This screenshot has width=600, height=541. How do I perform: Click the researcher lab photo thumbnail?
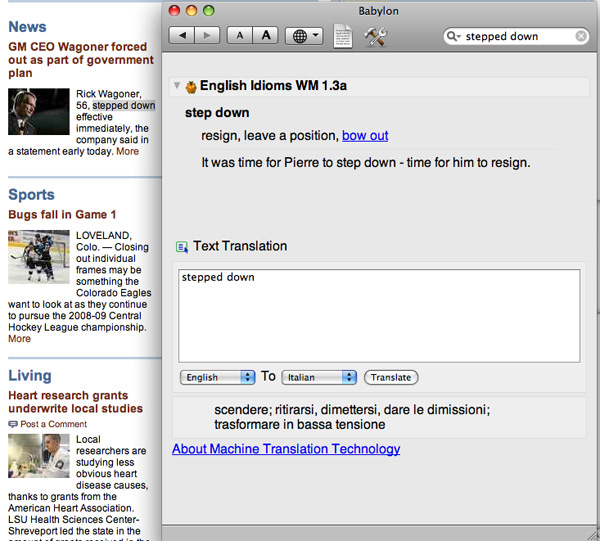coord(39,456)
